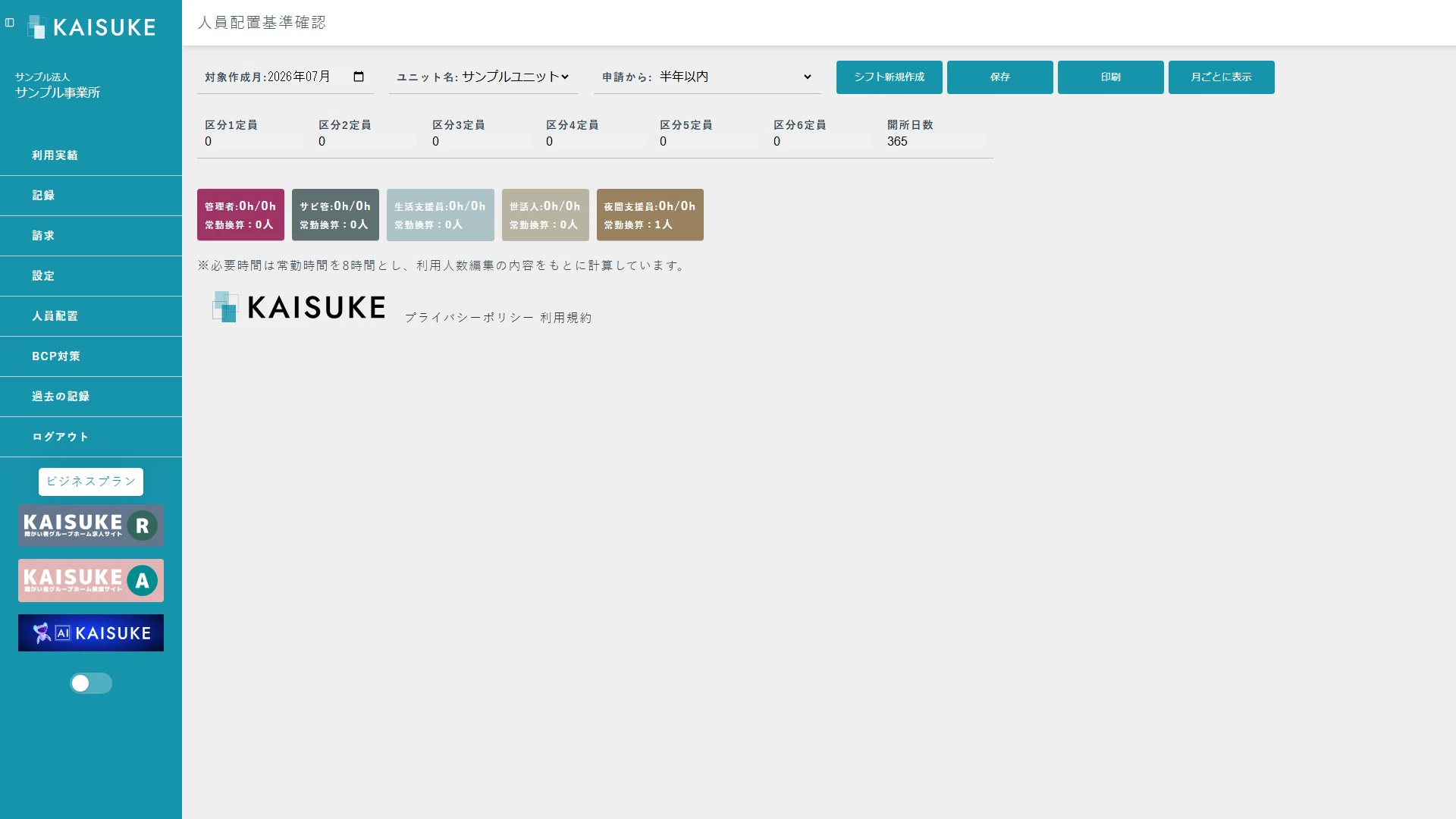Click the KAISUKE logo in the sidebar
1456x819 pixels.
(91, 27)
